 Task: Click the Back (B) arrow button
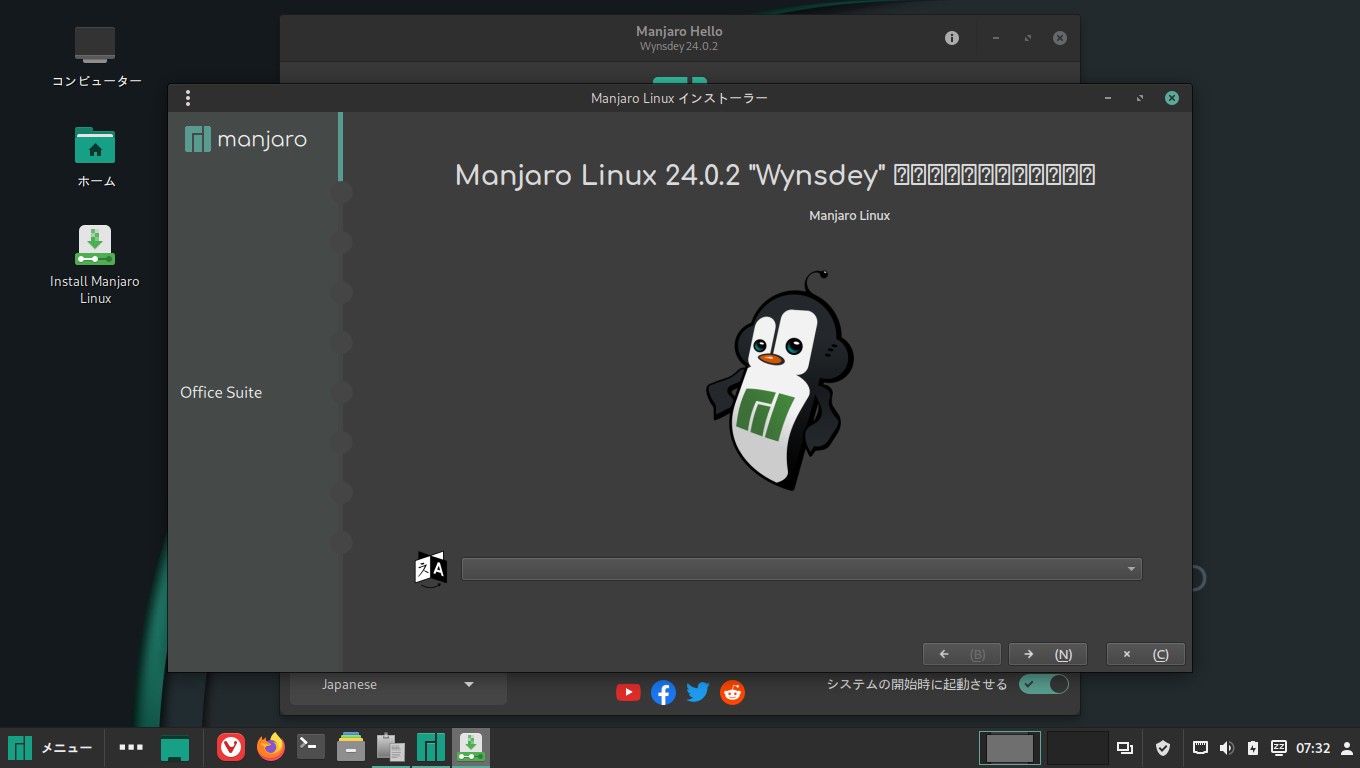coord(962,654)
